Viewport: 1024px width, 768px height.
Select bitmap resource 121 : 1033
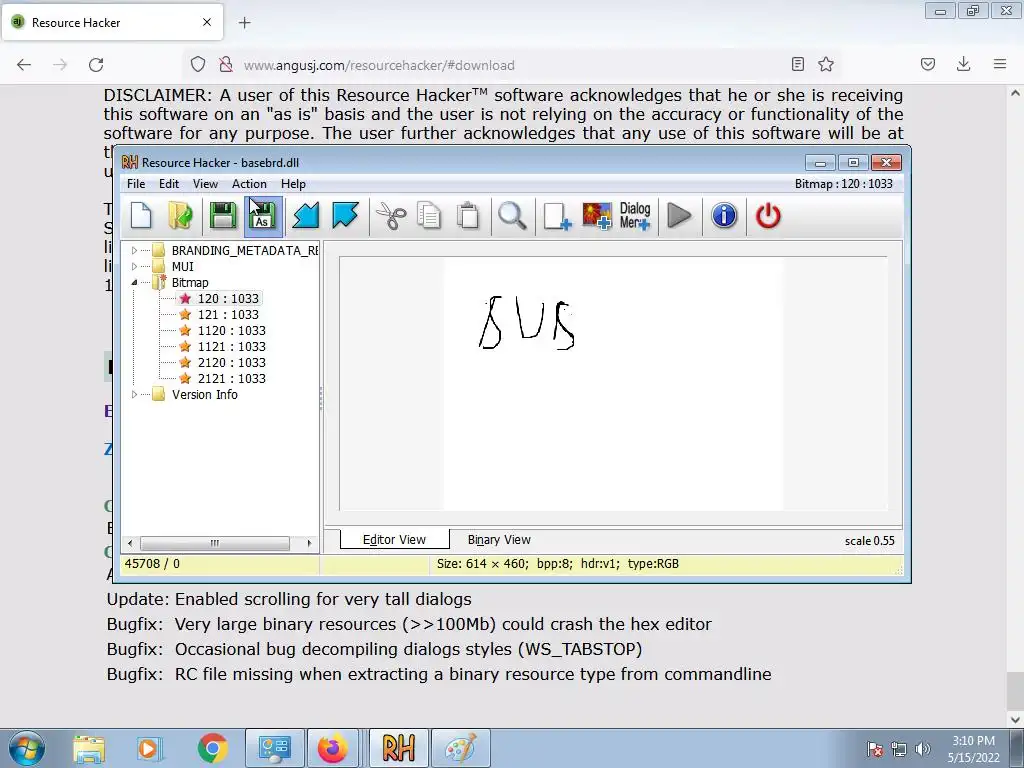click(228, 315)
